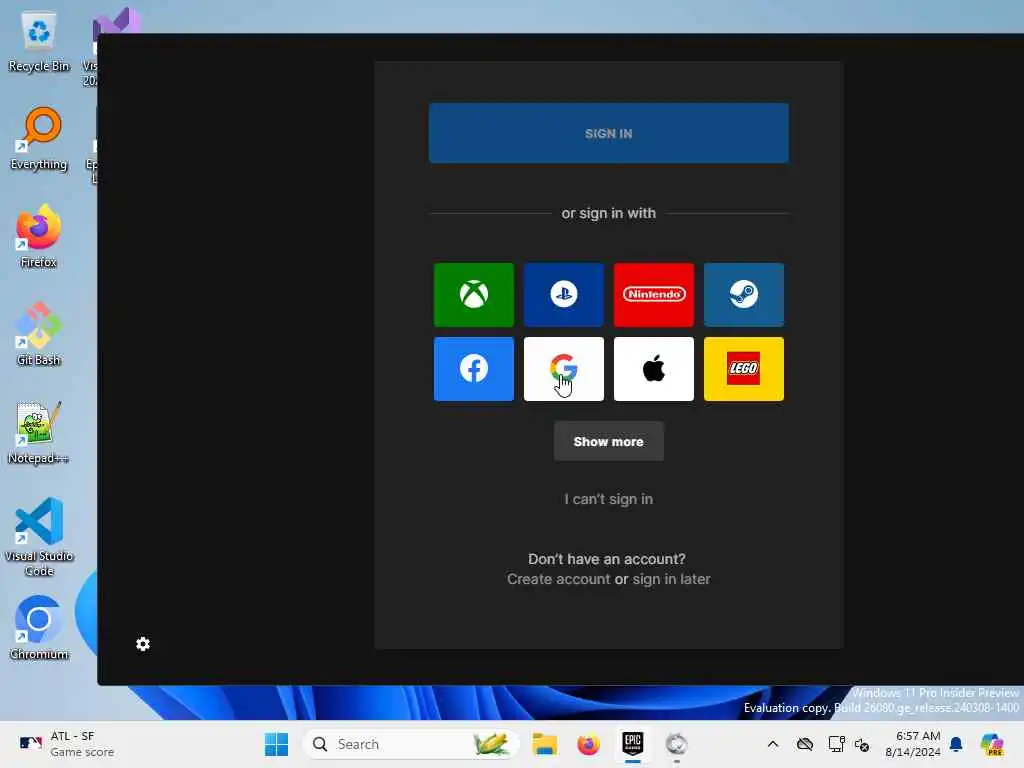
Task: Click the taskbar Search box
Action: tap(411, 744)
